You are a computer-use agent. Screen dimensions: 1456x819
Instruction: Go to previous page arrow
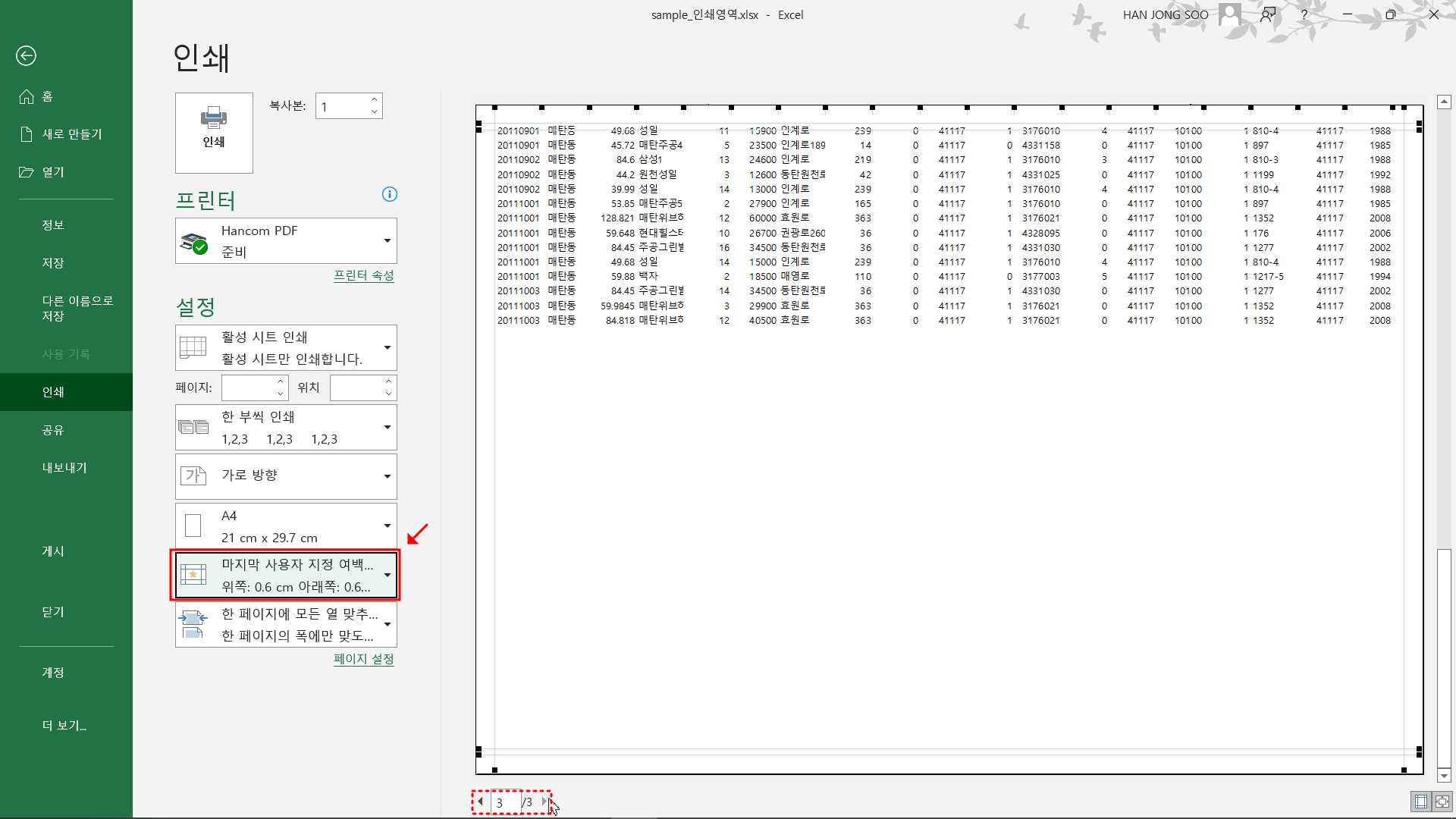tap(480, 802)
